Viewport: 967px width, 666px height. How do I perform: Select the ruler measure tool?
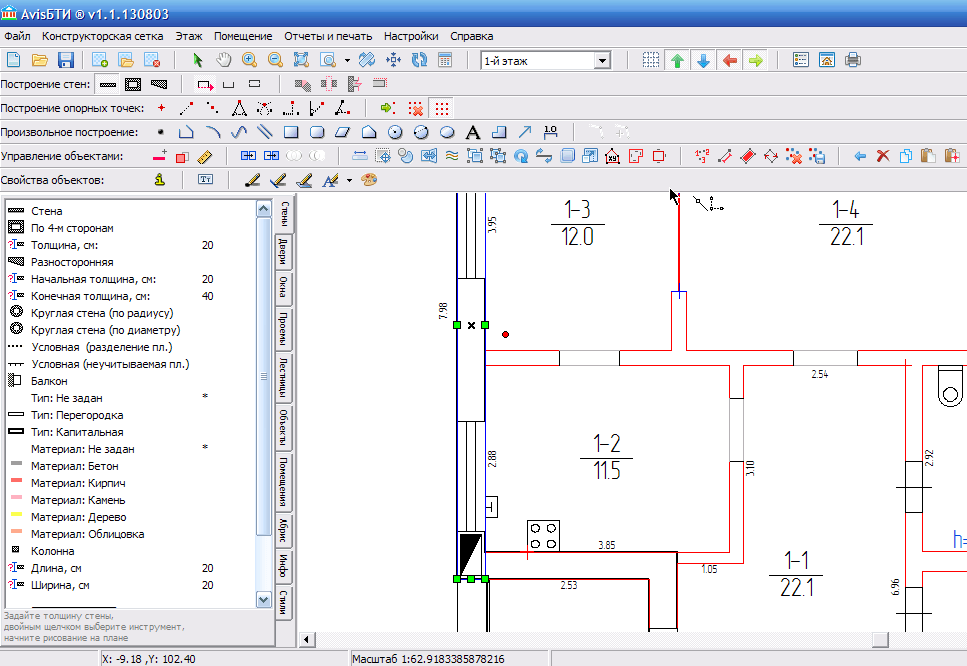tap(206, 156)
